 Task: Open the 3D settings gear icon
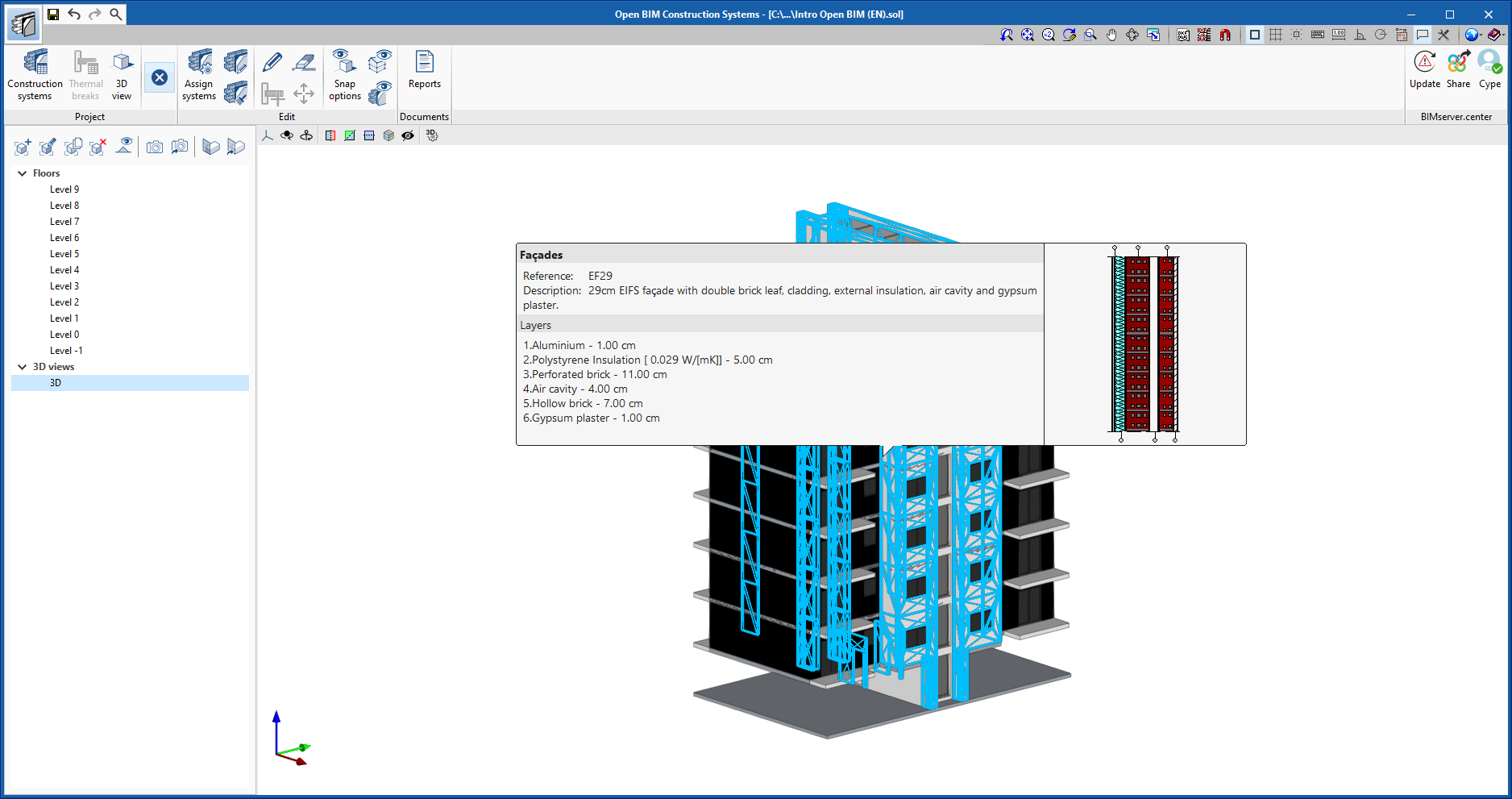[432, 135]
